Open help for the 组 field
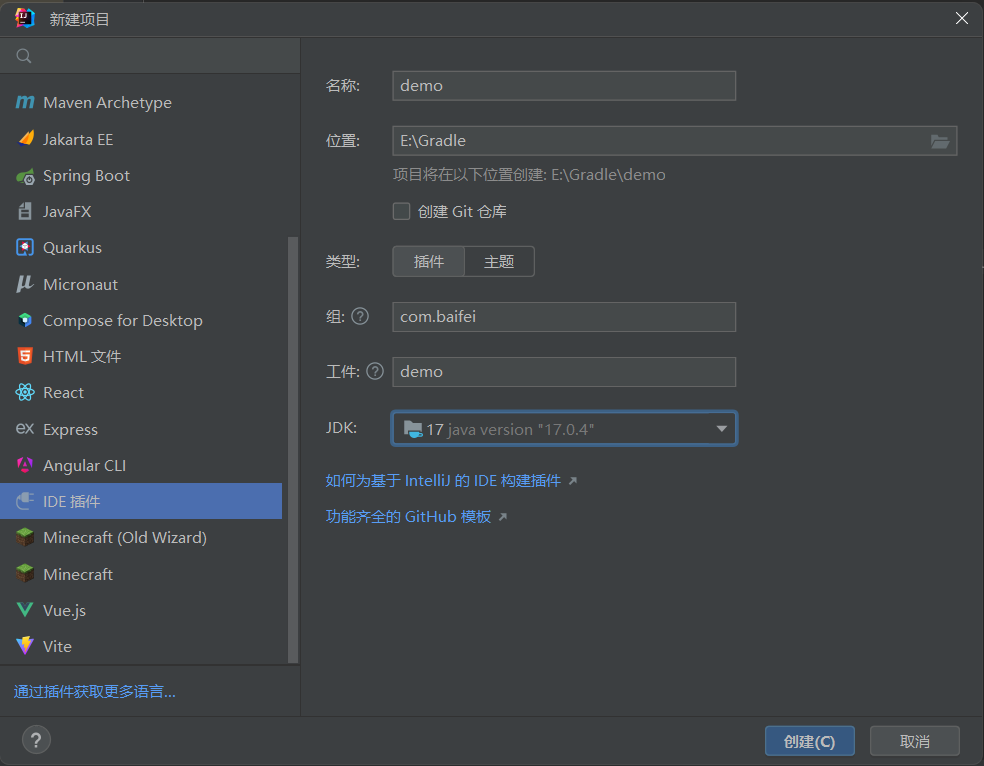This screenshot has height=766, width=984. (360, 316)
